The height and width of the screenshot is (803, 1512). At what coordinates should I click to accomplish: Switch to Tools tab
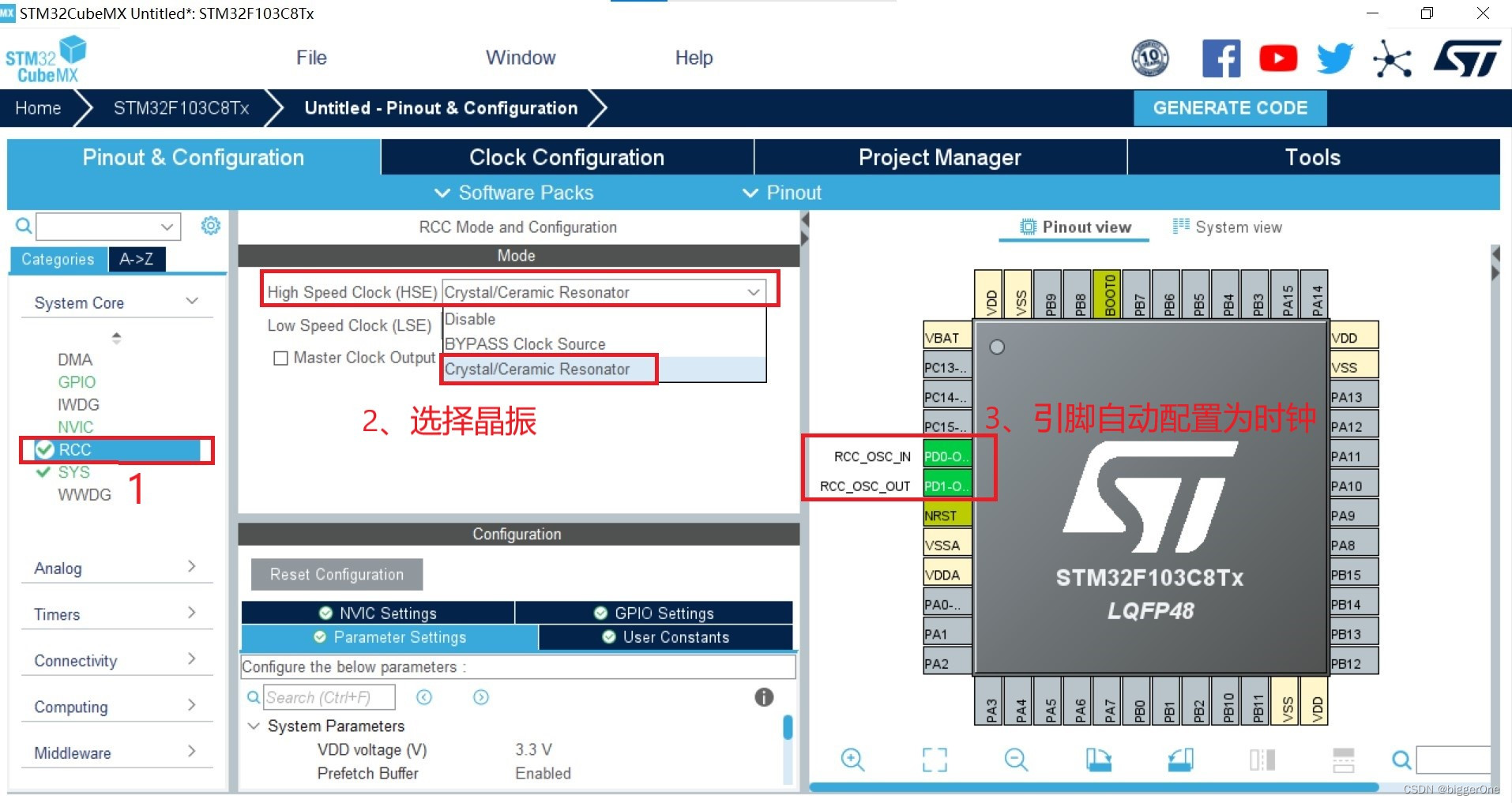point(1313,157)
